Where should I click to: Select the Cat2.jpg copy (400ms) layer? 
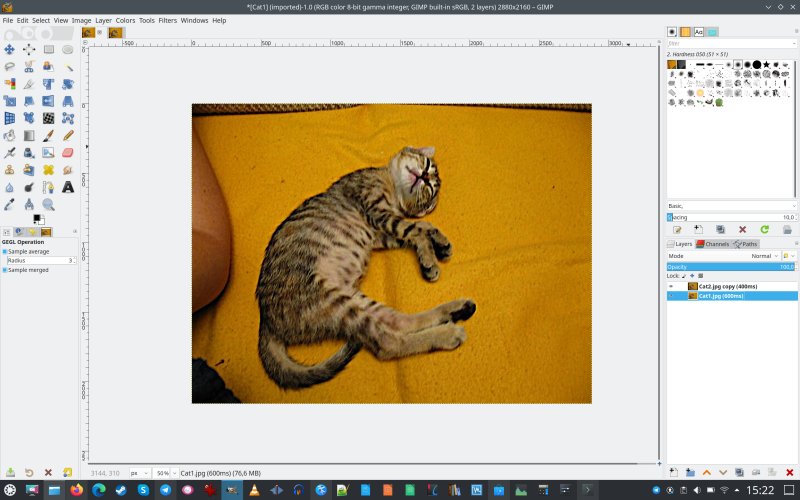click(x=732, y=286)
